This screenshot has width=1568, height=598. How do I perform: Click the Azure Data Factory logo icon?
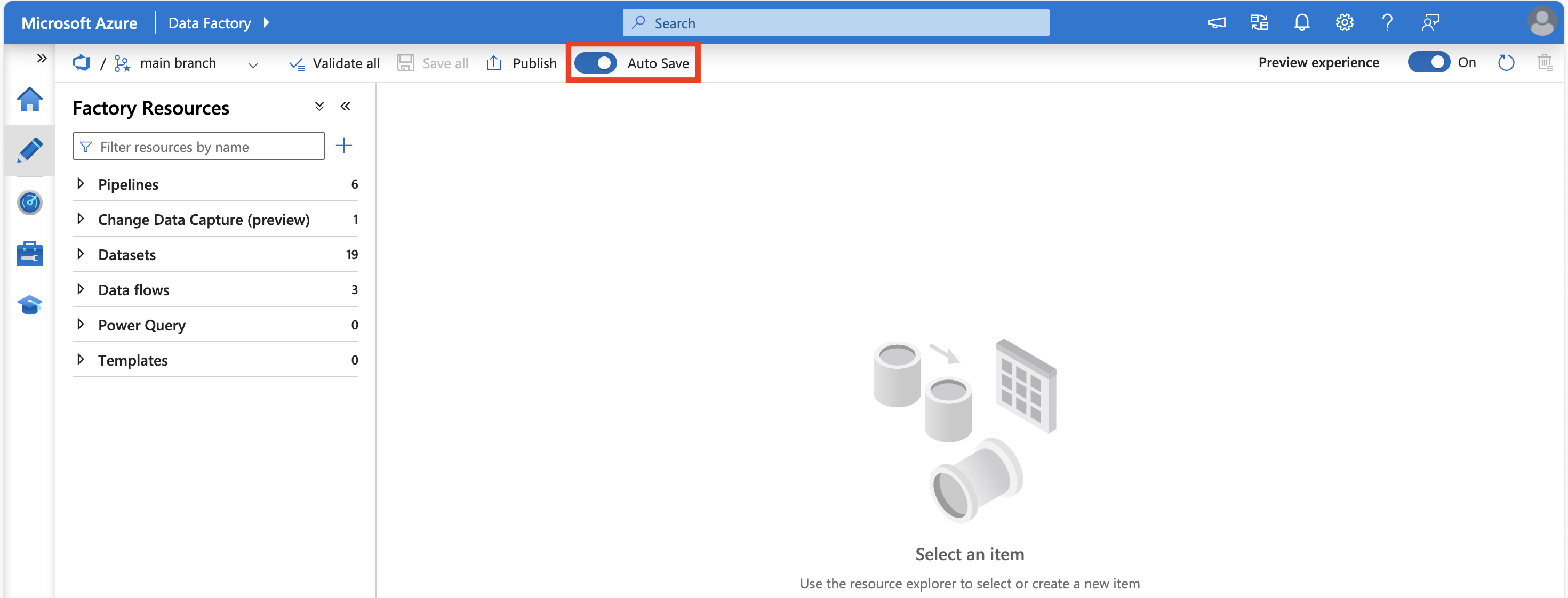tap(83, 62)
